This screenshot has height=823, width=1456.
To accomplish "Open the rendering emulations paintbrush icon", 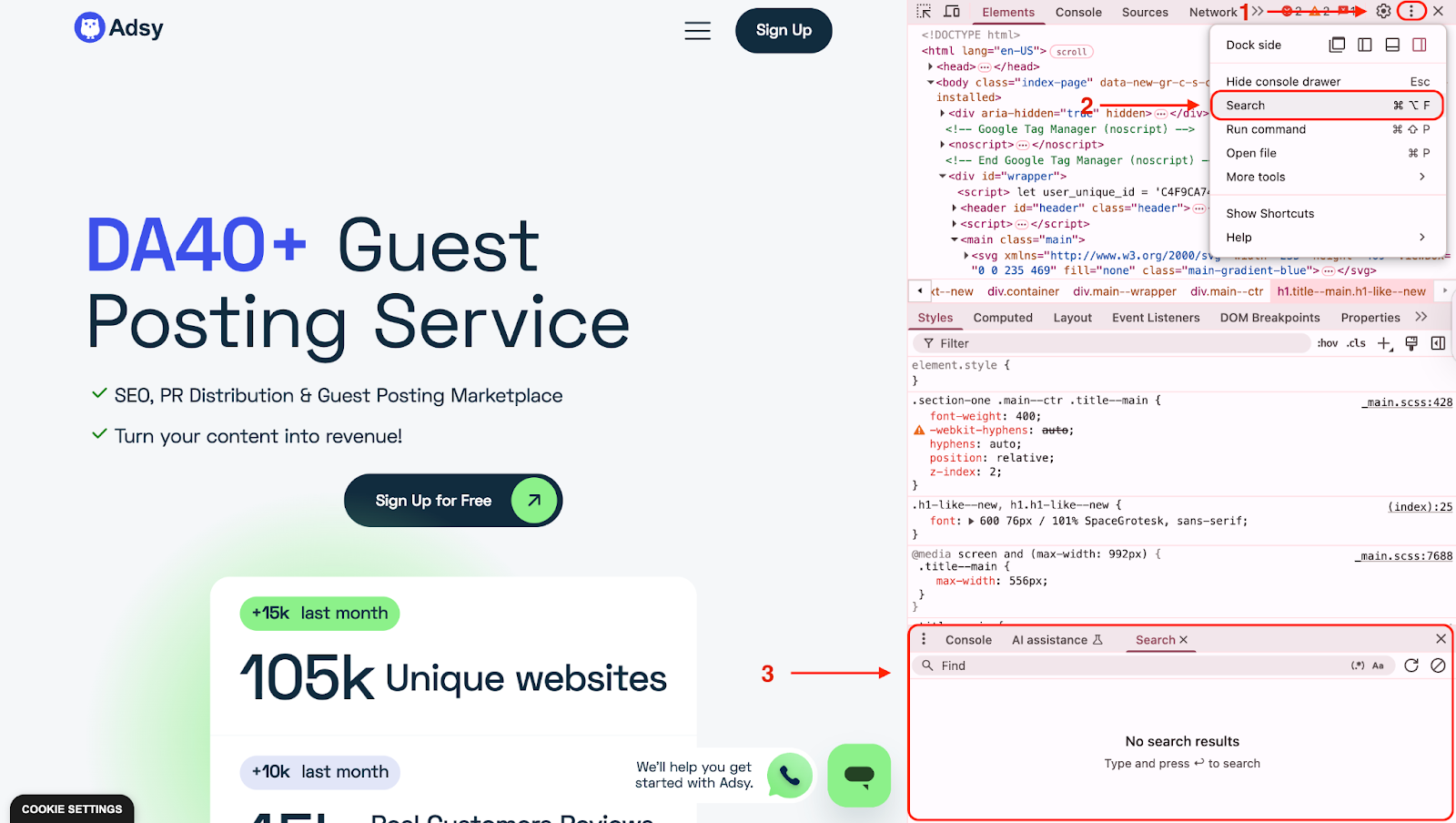I will coord(1411,343).
